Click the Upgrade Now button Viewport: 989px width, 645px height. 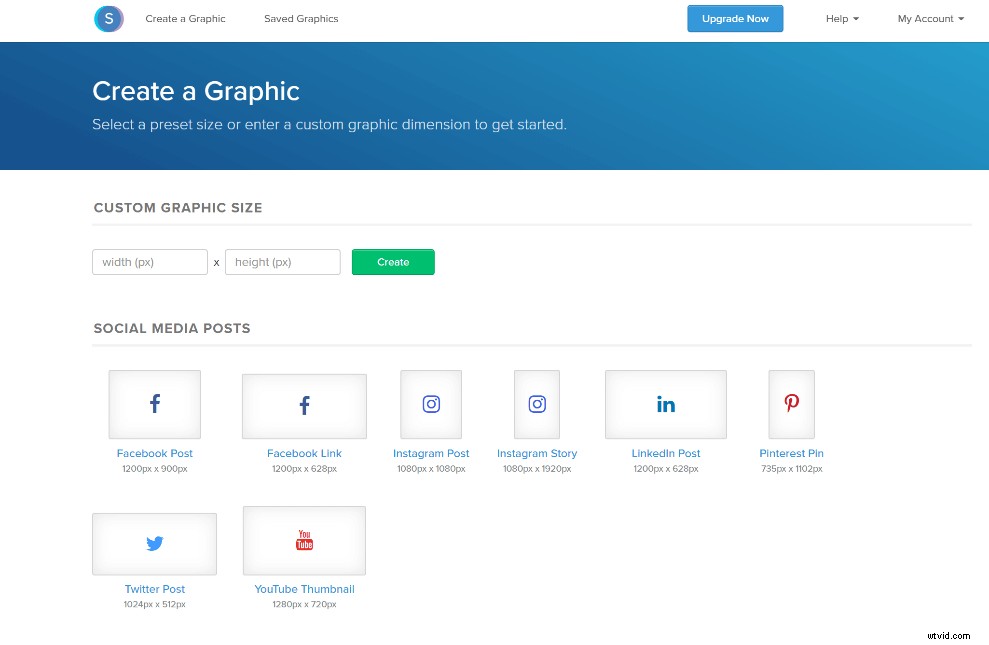pos(735,18)
